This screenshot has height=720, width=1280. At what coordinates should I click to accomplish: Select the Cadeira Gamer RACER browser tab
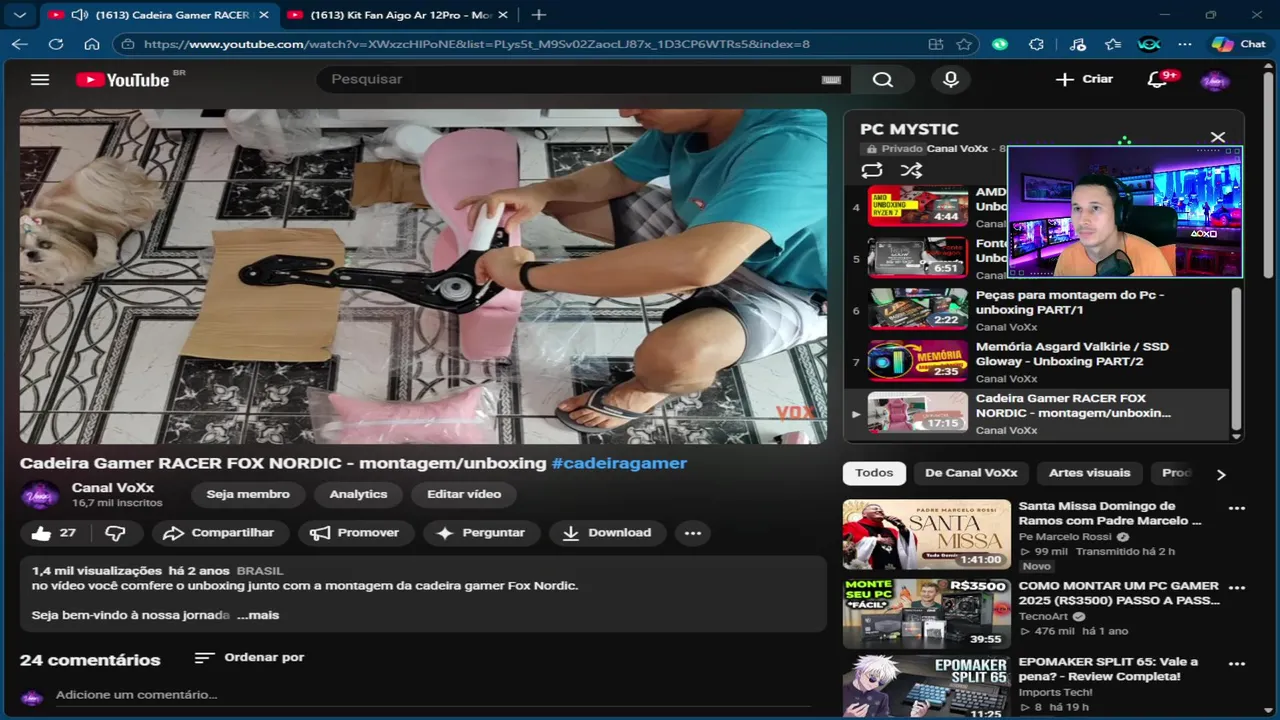[x=159, y=15]
